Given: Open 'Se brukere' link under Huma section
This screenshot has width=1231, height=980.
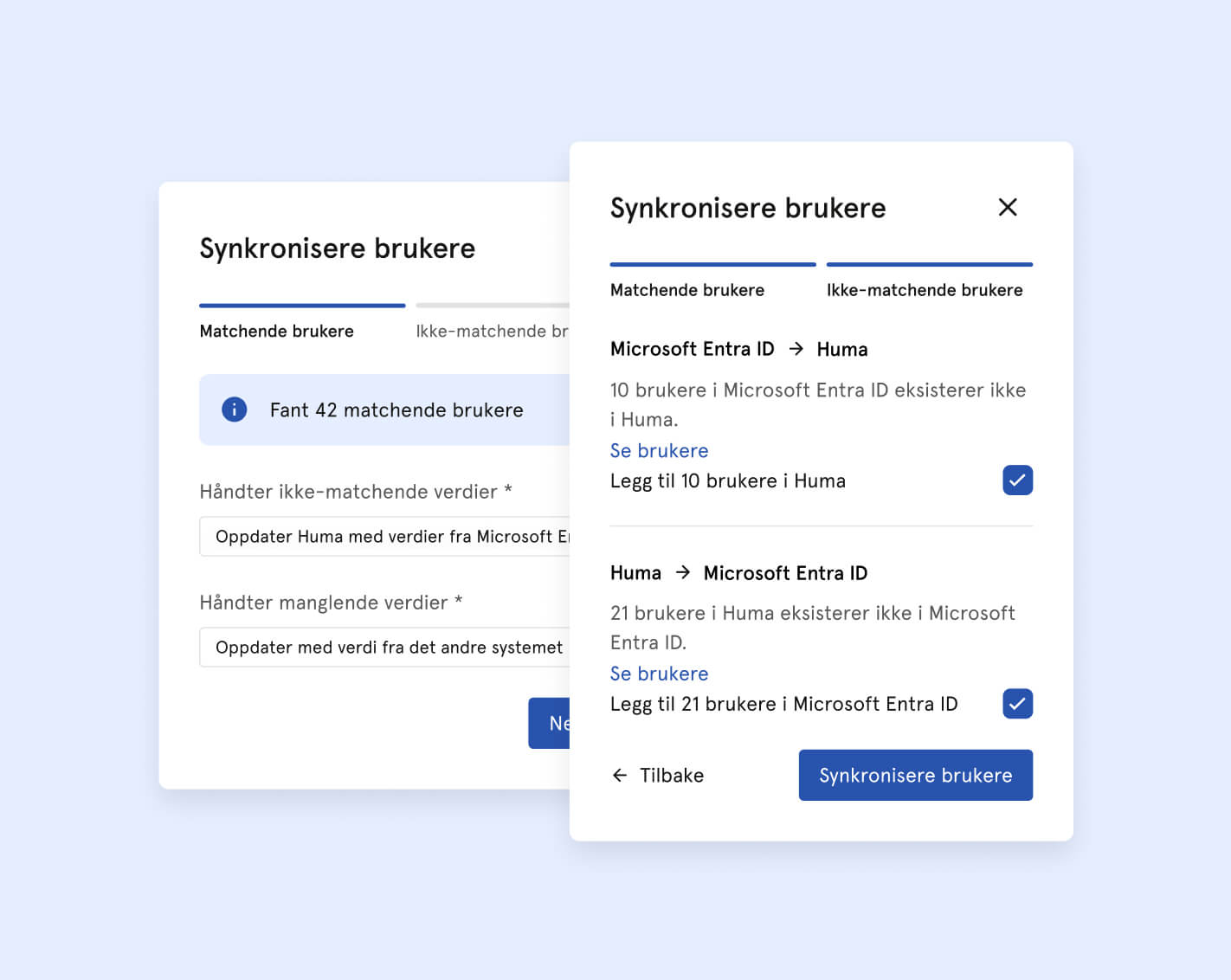Looking at the screenshot, I should (659, 674).
